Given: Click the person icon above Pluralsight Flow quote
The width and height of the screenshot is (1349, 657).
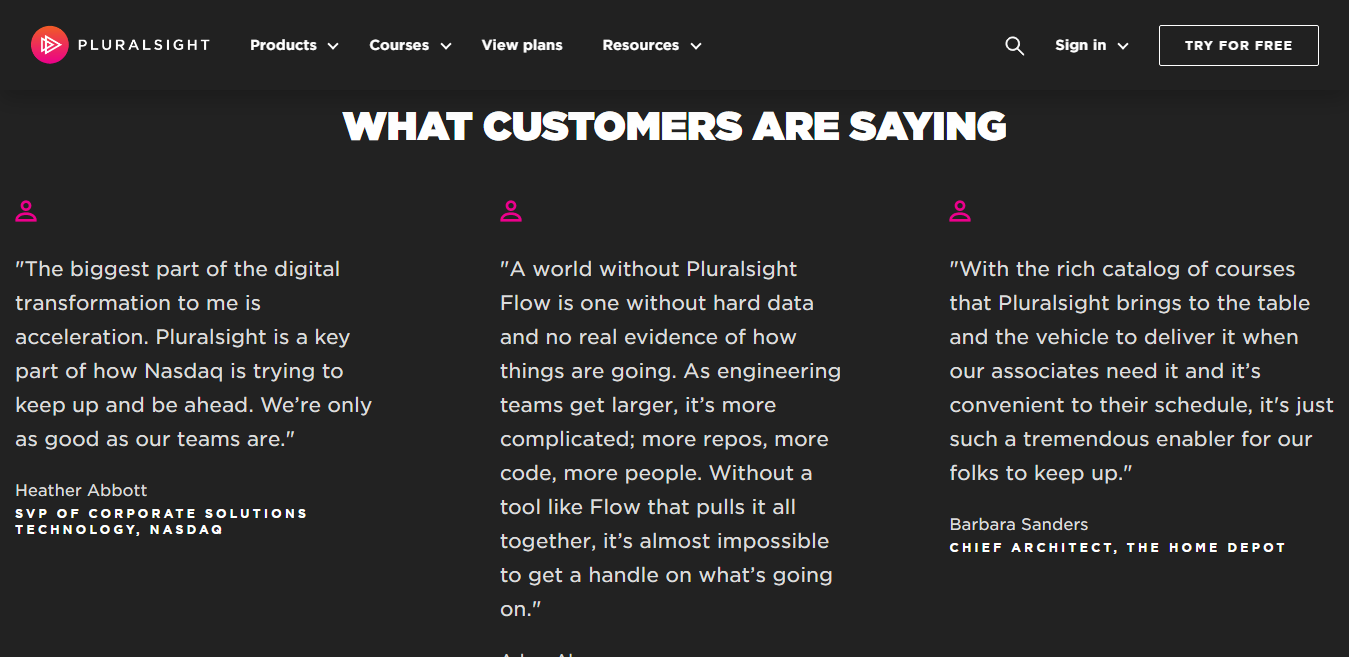Looking at the screenshot, I should click(x=511, y=211).
